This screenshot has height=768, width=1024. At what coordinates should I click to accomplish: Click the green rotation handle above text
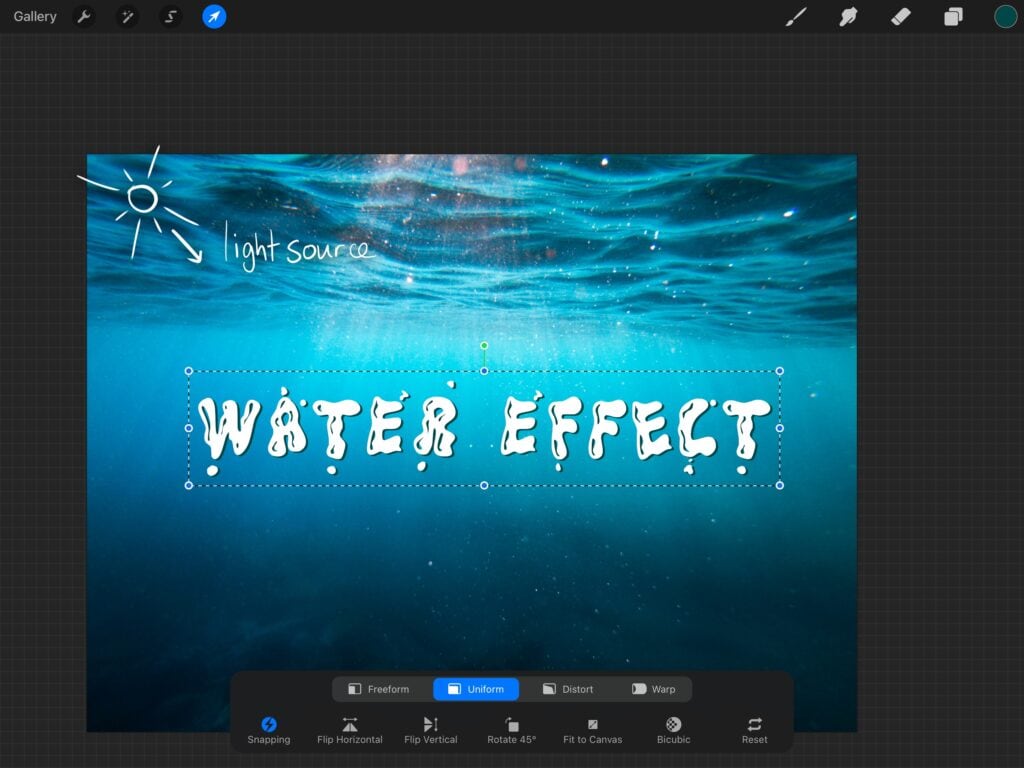coord(484,346)
